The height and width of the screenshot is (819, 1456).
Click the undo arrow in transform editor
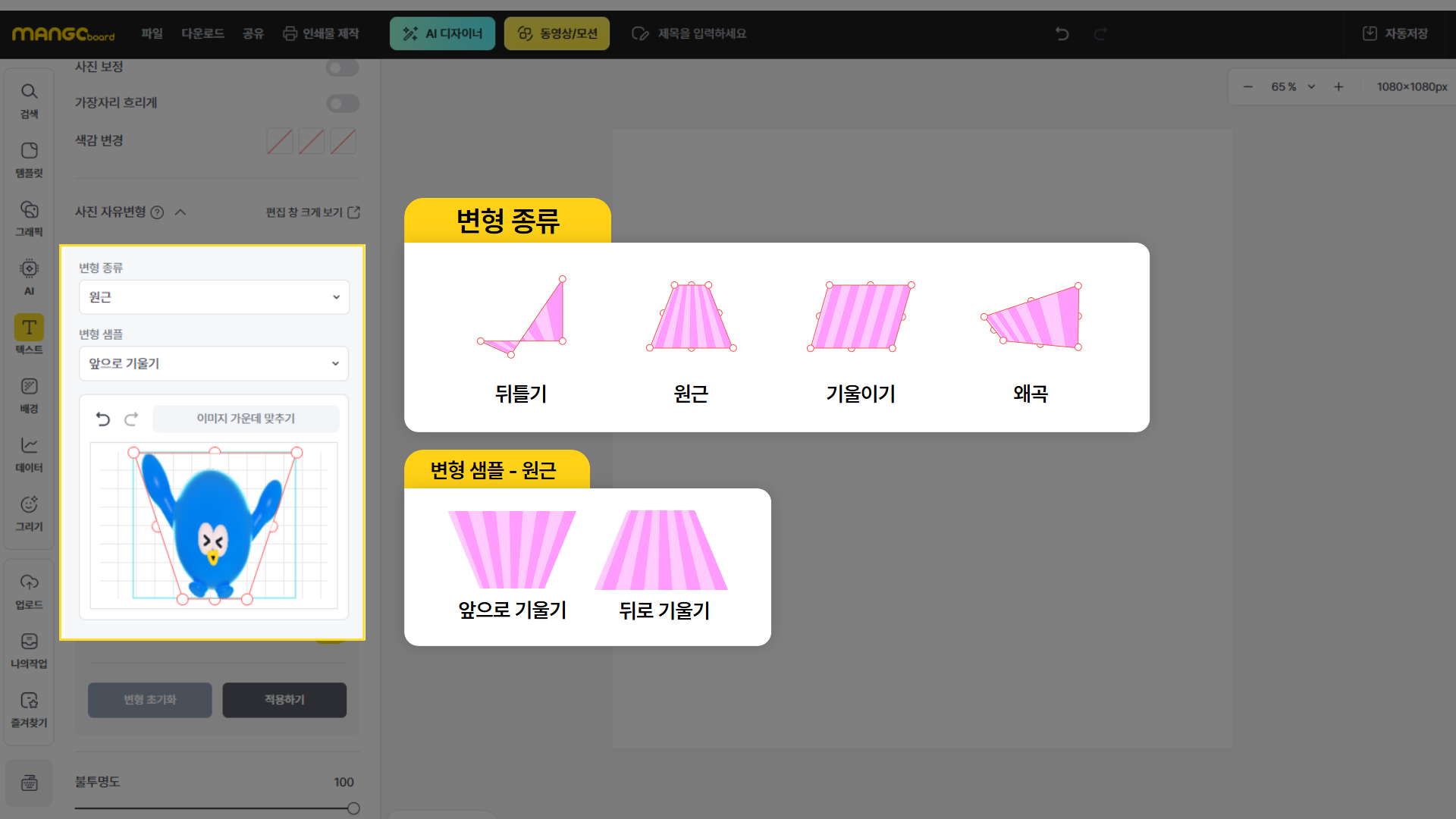tap(103, 419)
